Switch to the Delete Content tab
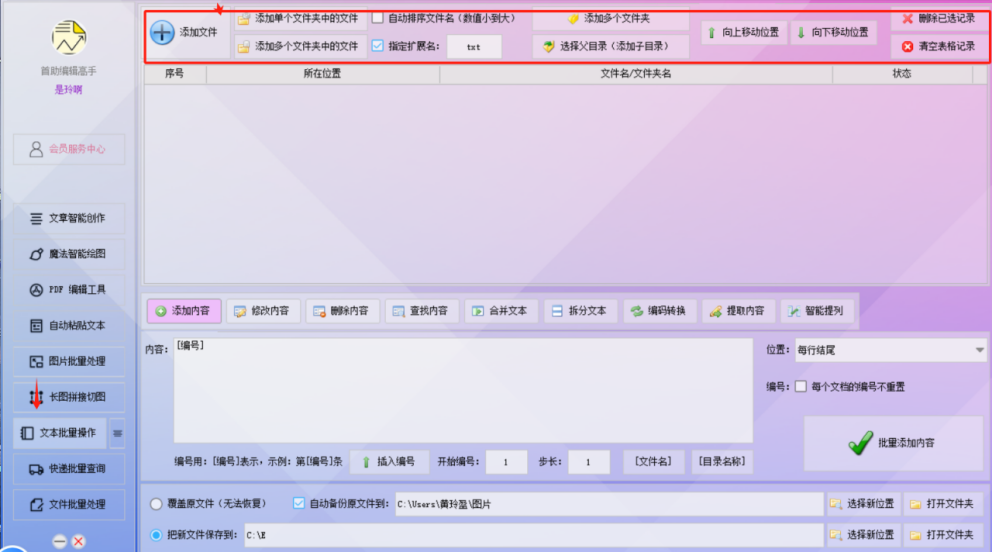Viewport: 992px width, 552px height. [342, 311]
